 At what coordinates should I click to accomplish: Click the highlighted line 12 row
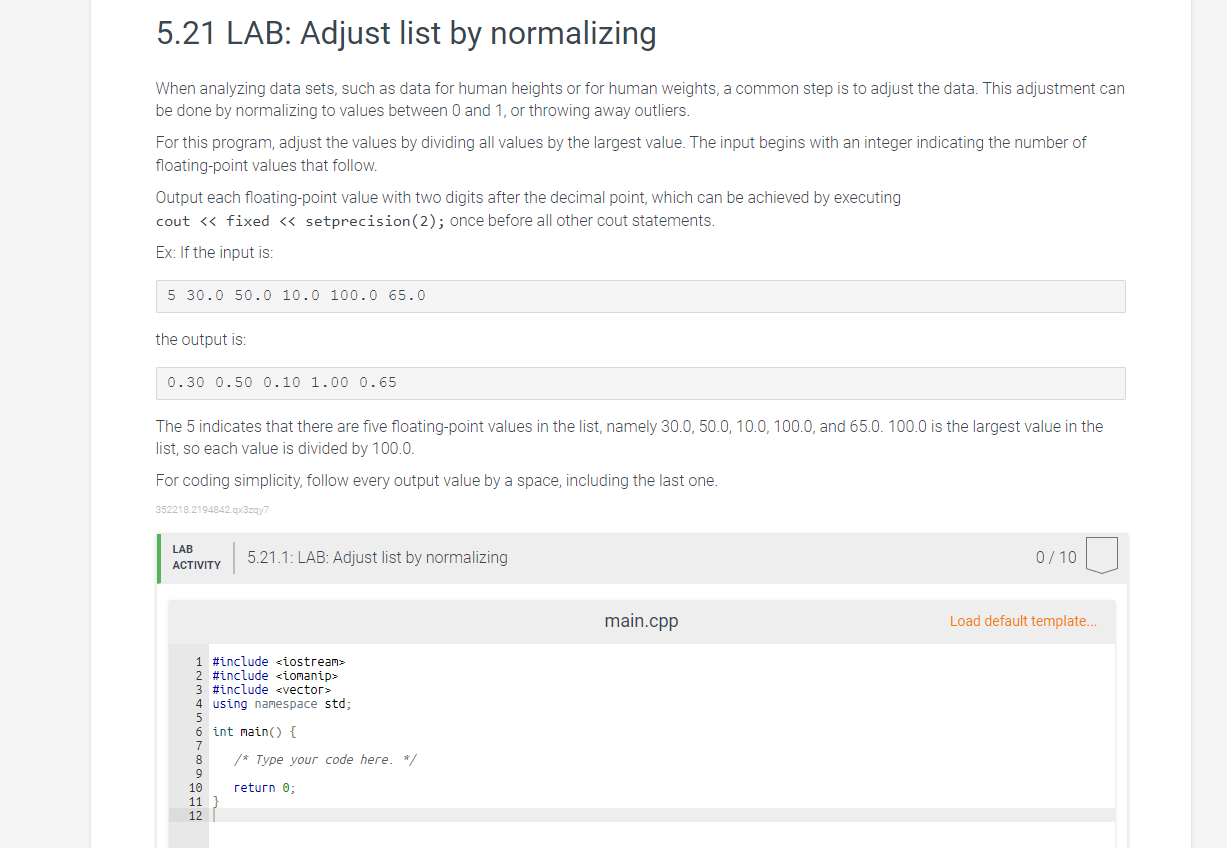pyautogui.click(x=400, y=815)
